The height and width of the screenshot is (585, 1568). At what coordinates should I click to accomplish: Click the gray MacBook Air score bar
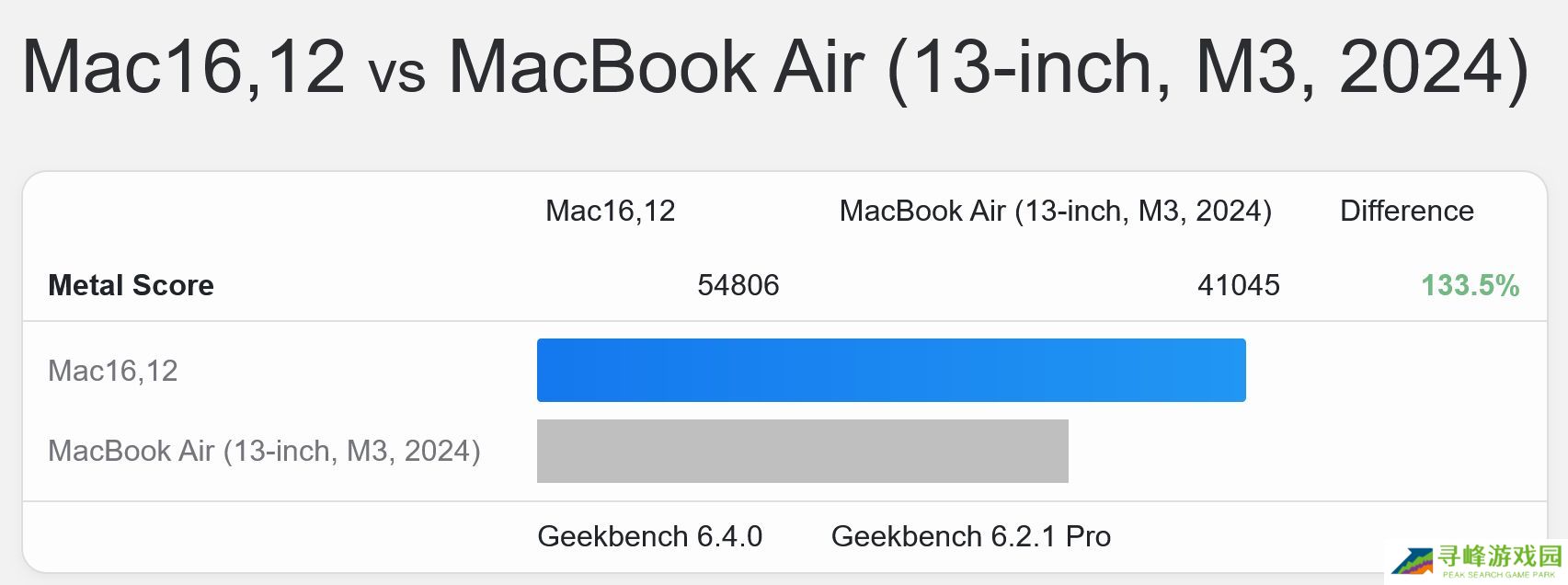[802, 451]
